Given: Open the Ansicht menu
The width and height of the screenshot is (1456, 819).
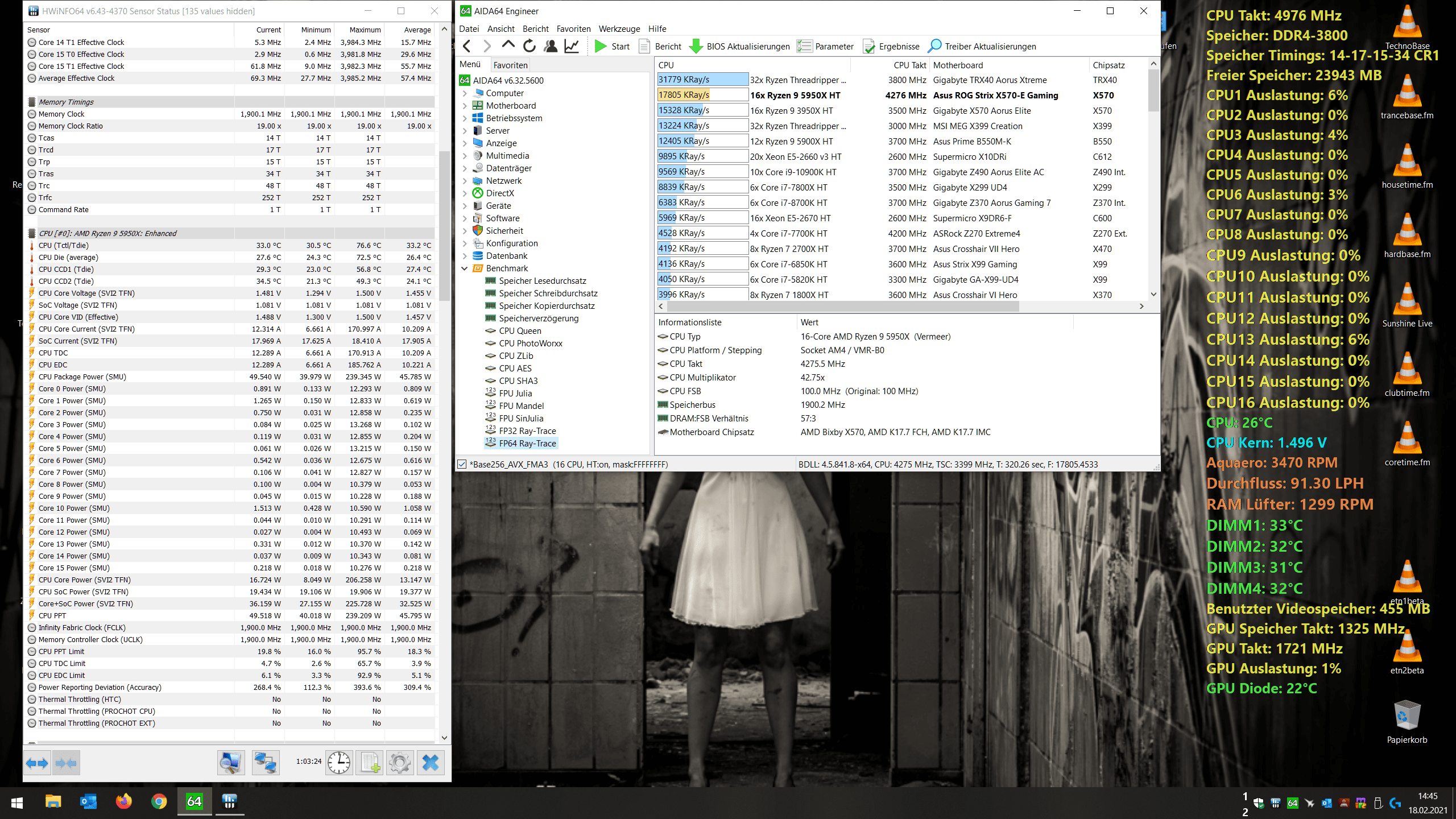Looking at the screenshot, I should (500, 29).
